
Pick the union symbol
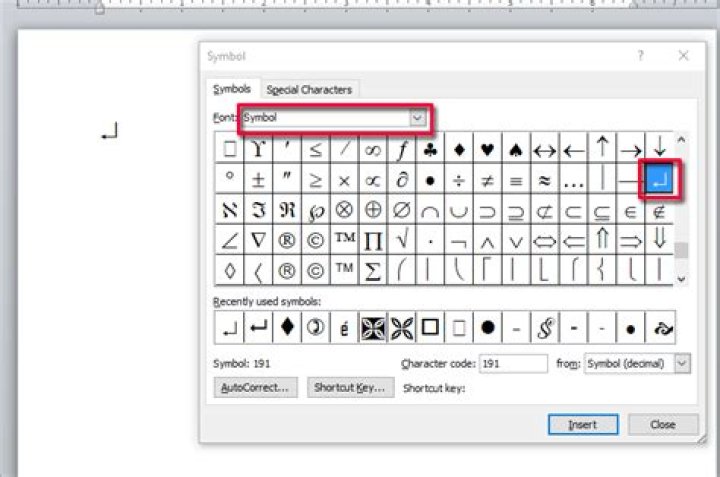pos(459,210)
